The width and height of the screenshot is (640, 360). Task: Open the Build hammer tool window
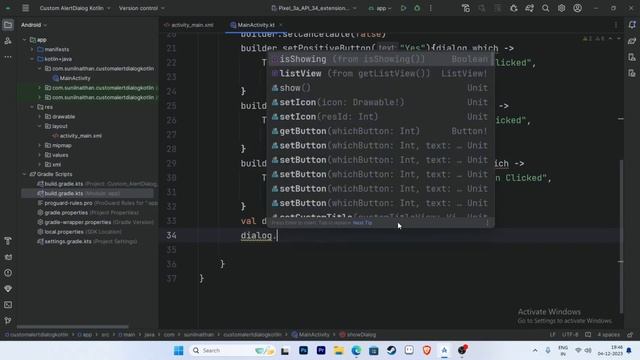click(8, 241)
